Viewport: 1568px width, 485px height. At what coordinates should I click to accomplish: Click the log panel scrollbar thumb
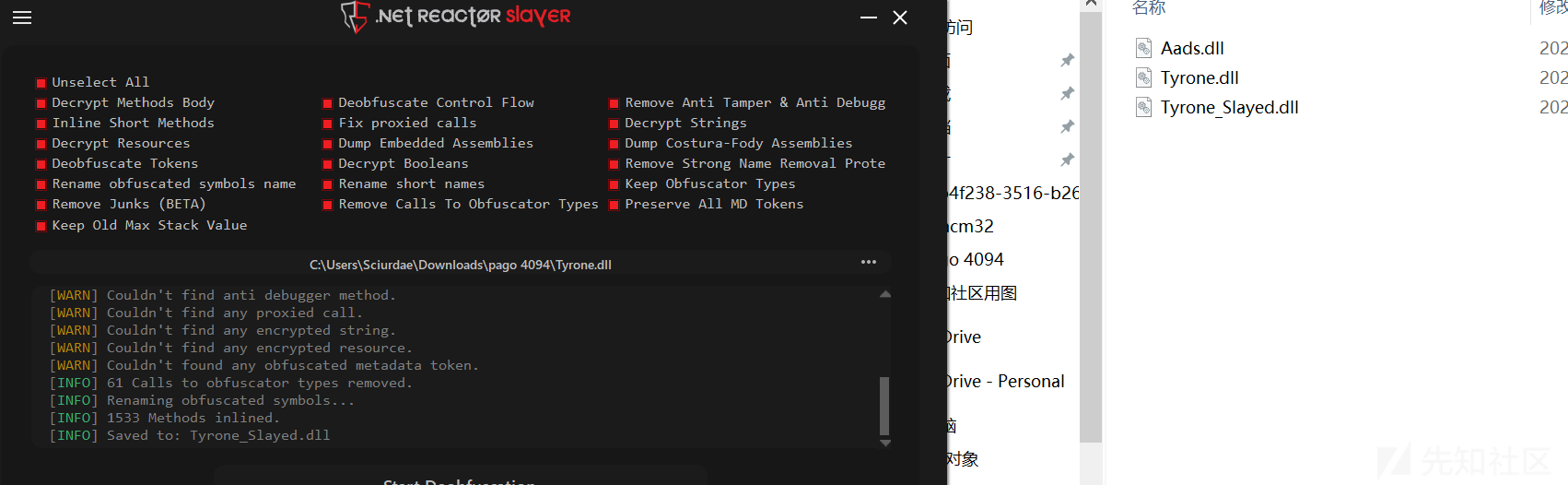[884, 406]
